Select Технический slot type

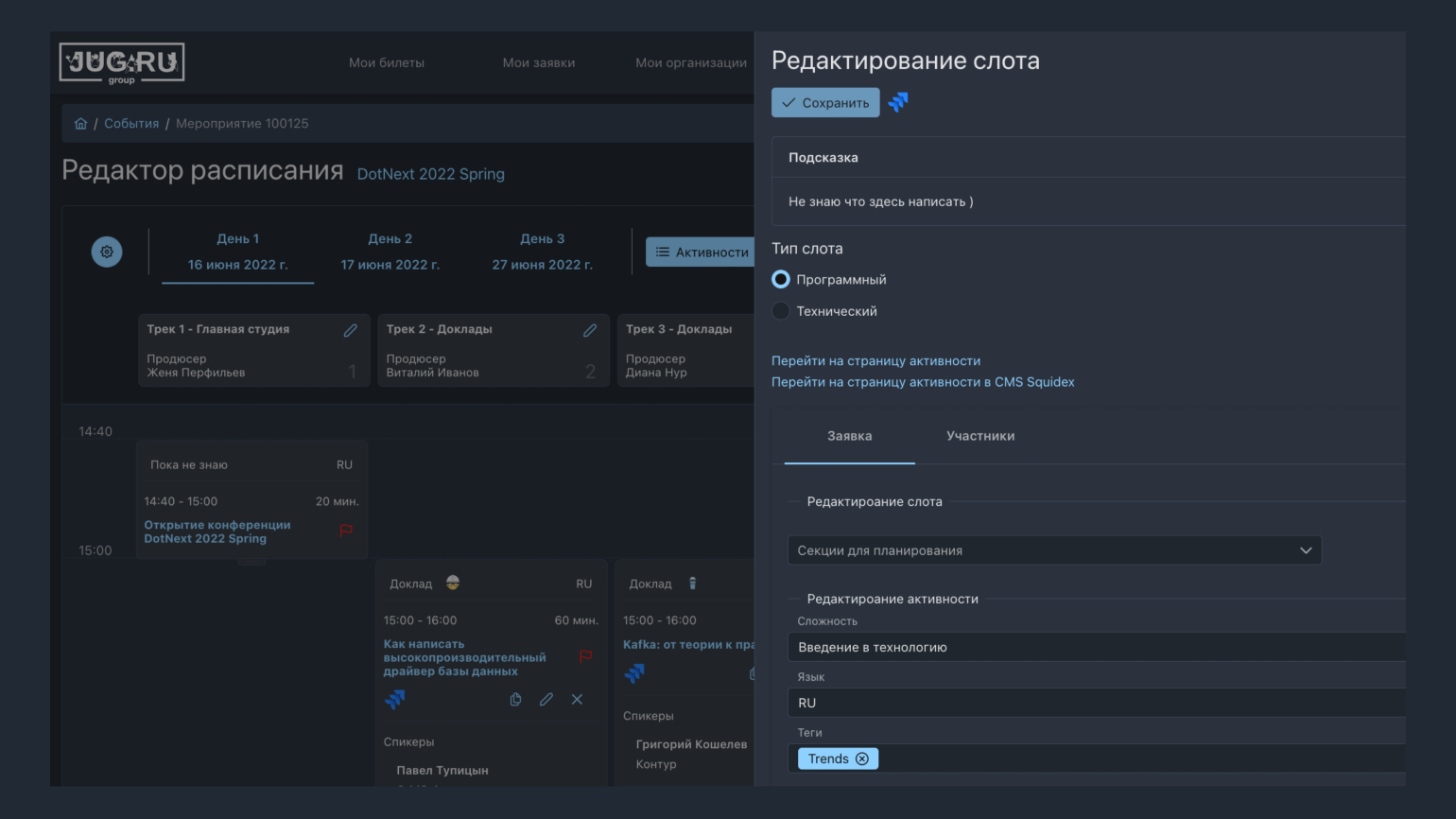781,311
